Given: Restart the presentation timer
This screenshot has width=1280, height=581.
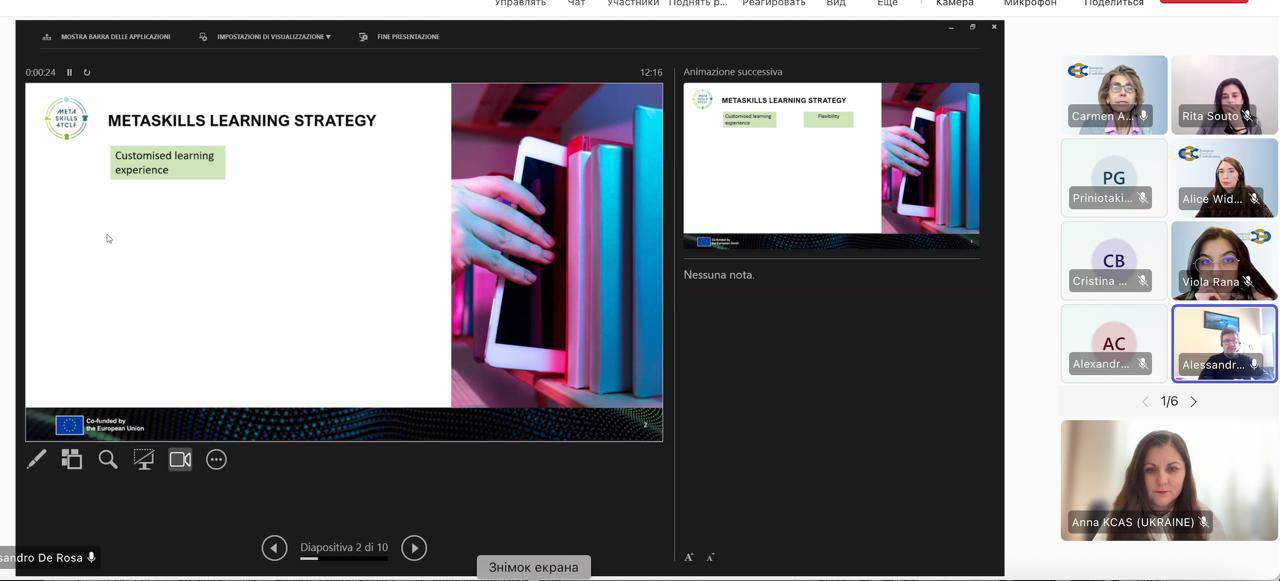Looking at the screenshot, I should (x=87, y=72).
